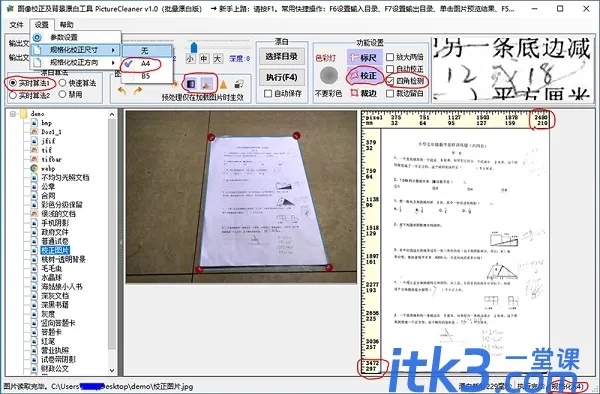The width and height of the screenshot is (600, 394).
Task: Click the file tree scrollbar up arrow
Action: (112, 114)
